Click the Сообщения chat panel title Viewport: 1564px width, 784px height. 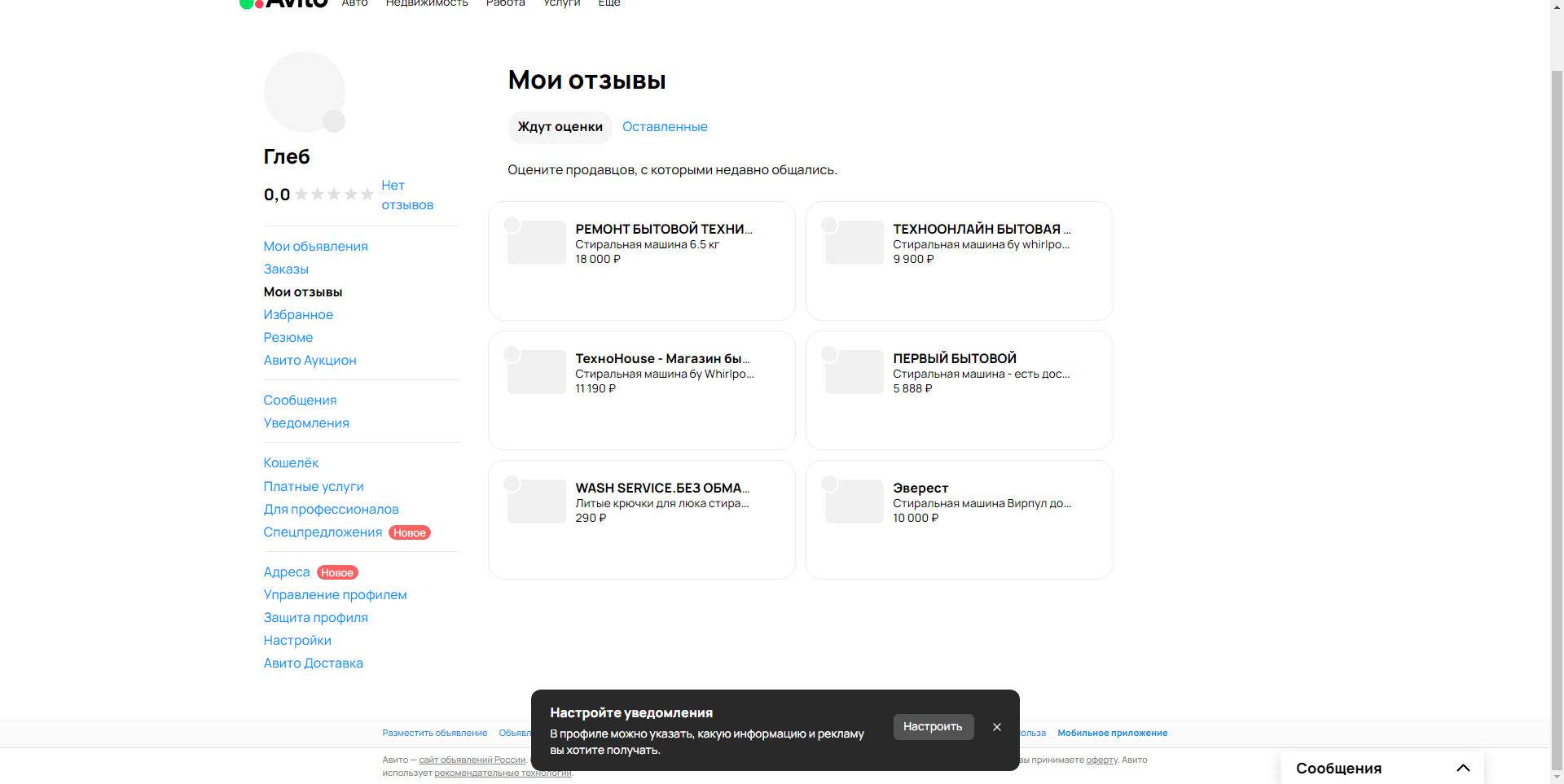[1338, 769]
